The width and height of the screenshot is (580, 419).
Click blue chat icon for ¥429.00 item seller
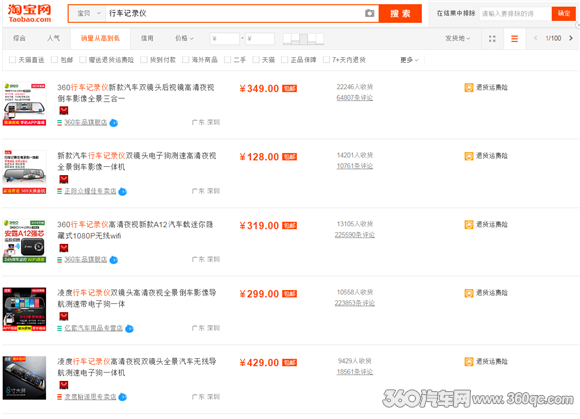click(122, 397)
